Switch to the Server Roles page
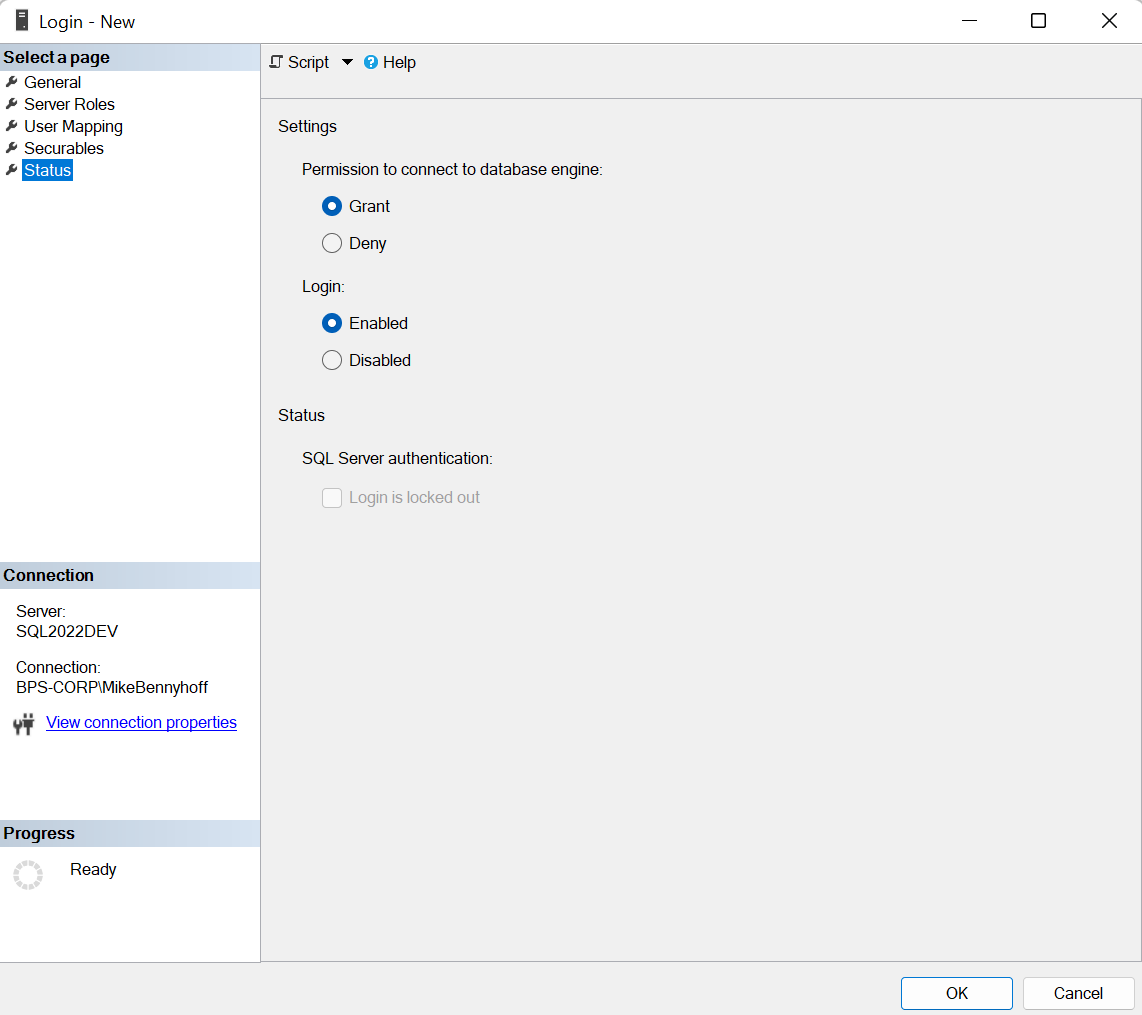Viewport: 1142px width, 1015px height. (69, 104)
